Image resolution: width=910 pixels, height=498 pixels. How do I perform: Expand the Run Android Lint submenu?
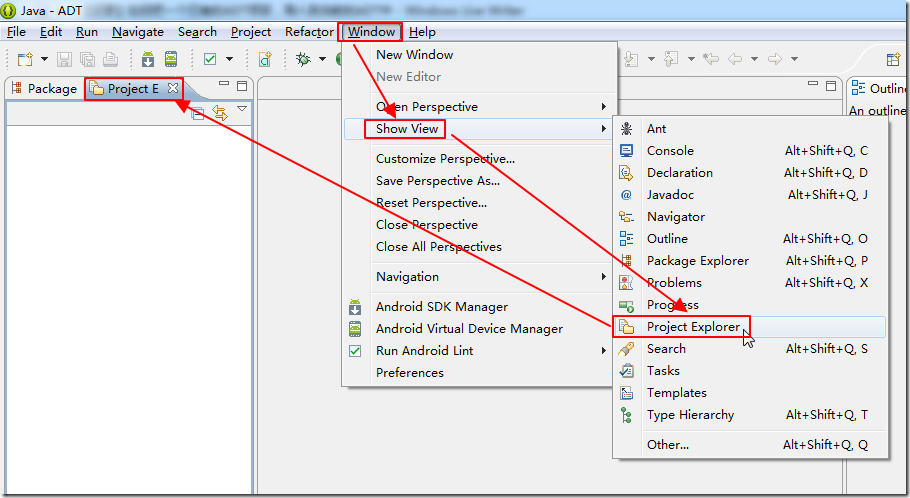tap(478, 351)
